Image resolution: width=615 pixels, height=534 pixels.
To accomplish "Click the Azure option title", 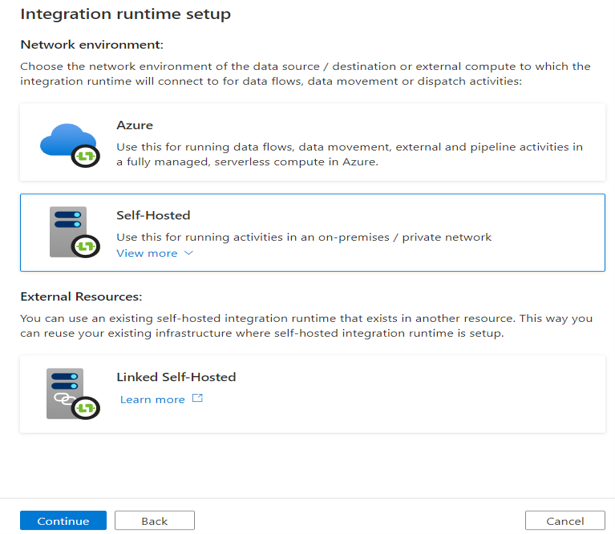I will [x=135, y=127].
